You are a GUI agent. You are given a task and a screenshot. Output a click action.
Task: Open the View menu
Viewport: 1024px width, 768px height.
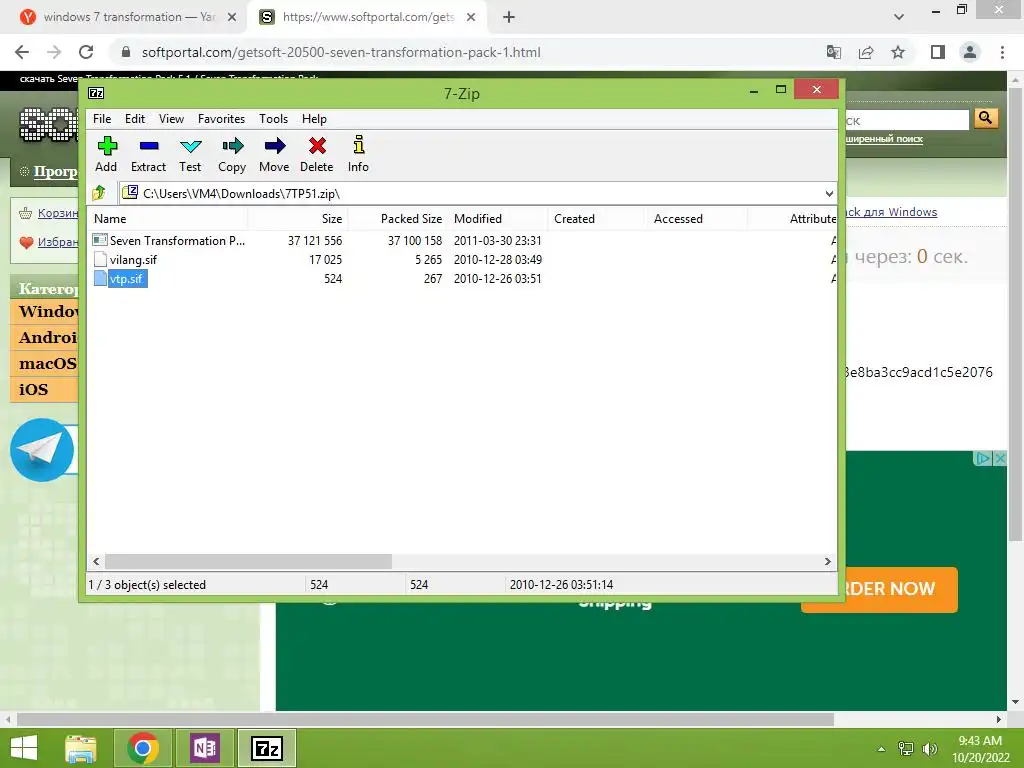pos(171,119)
